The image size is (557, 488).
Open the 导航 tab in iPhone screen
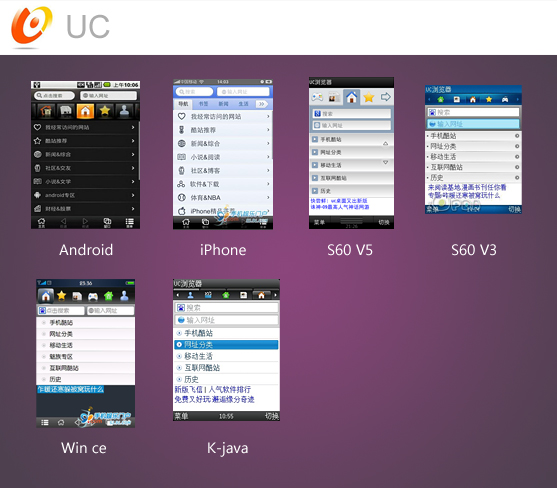pos(183,104)
